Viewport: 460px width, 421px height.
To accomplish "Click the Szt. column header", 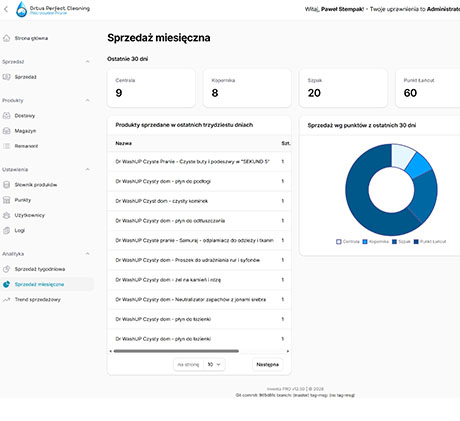I will pos(286,143).
